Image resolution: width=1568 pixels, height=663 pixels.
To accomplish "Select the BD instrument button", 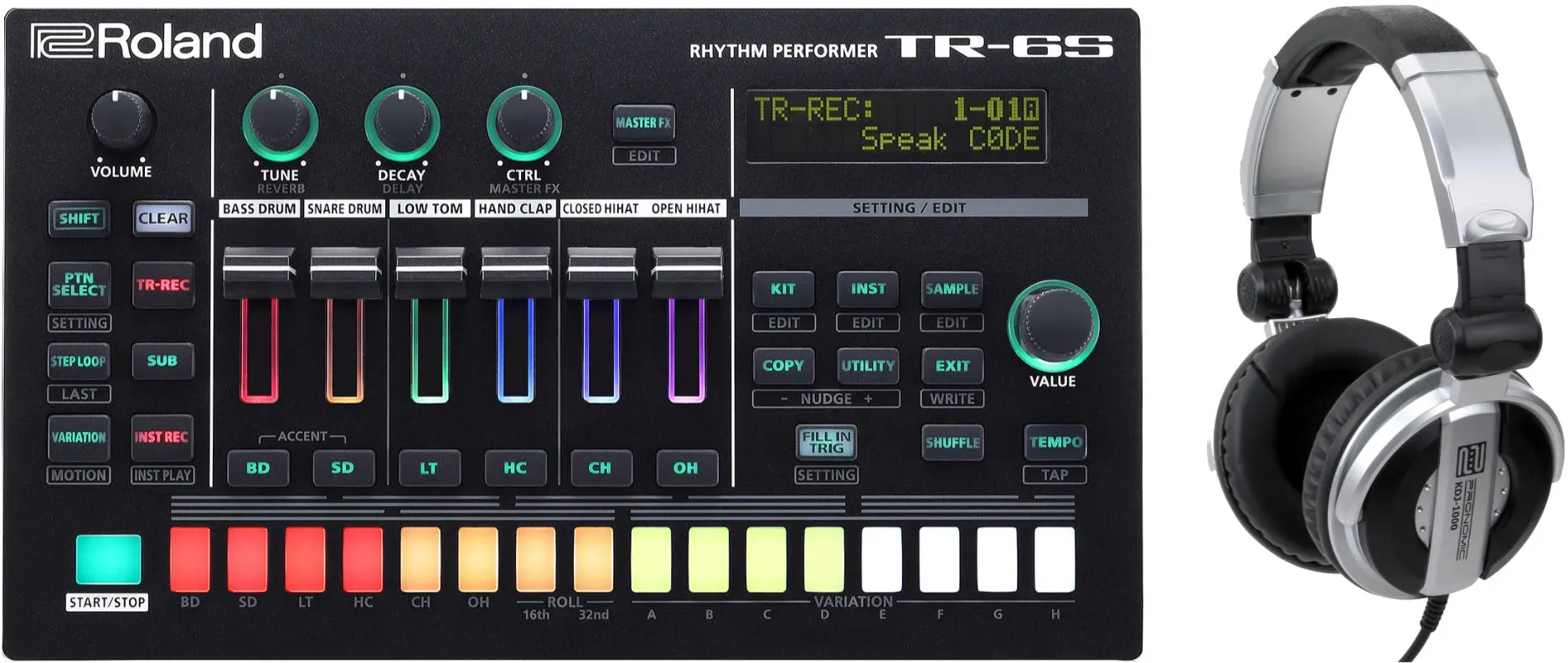I will pos(258,468).
